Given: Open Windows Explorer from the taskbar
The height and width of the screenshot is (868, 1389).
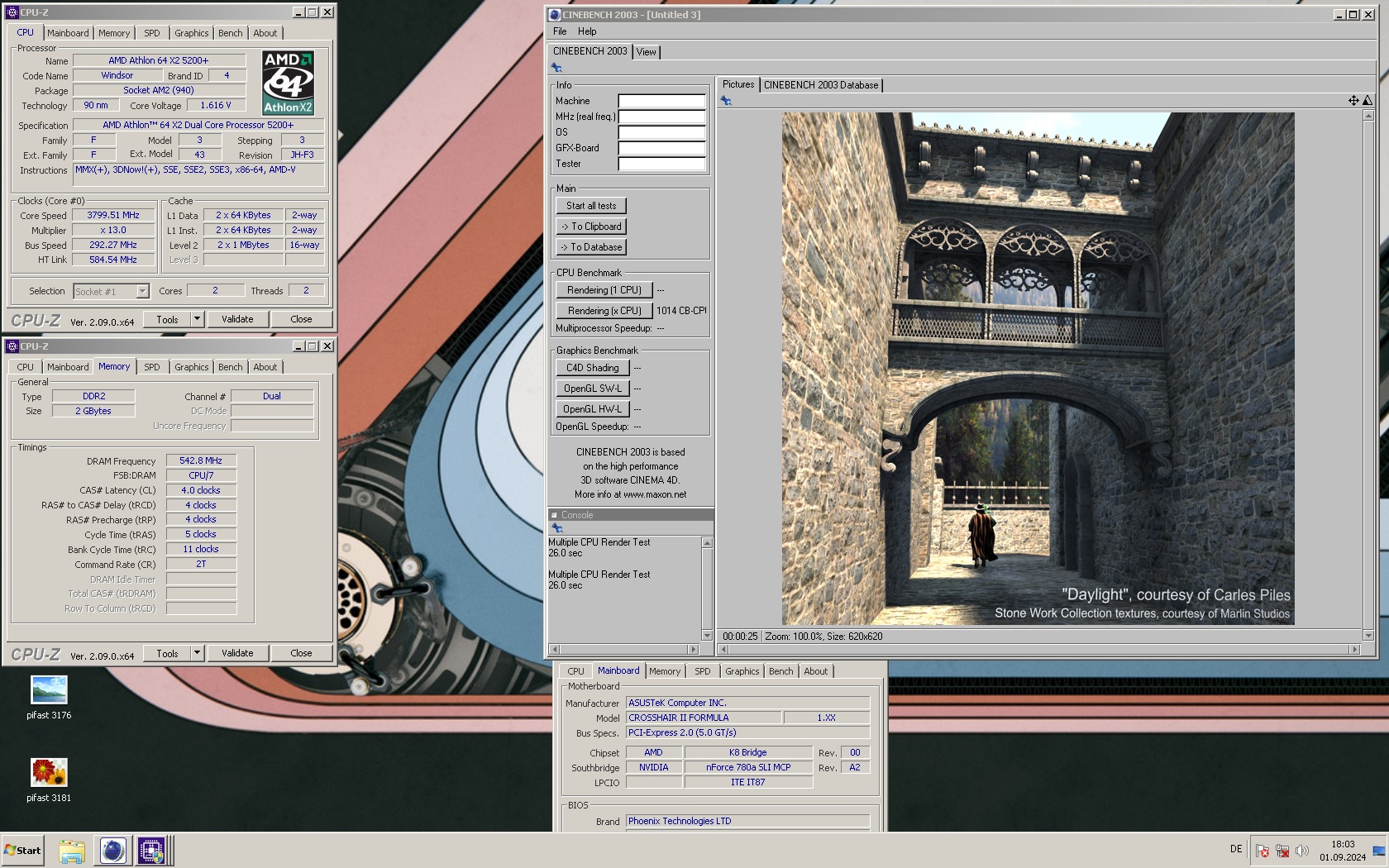Looking at the screenshot, I should [x=72, y=851].
